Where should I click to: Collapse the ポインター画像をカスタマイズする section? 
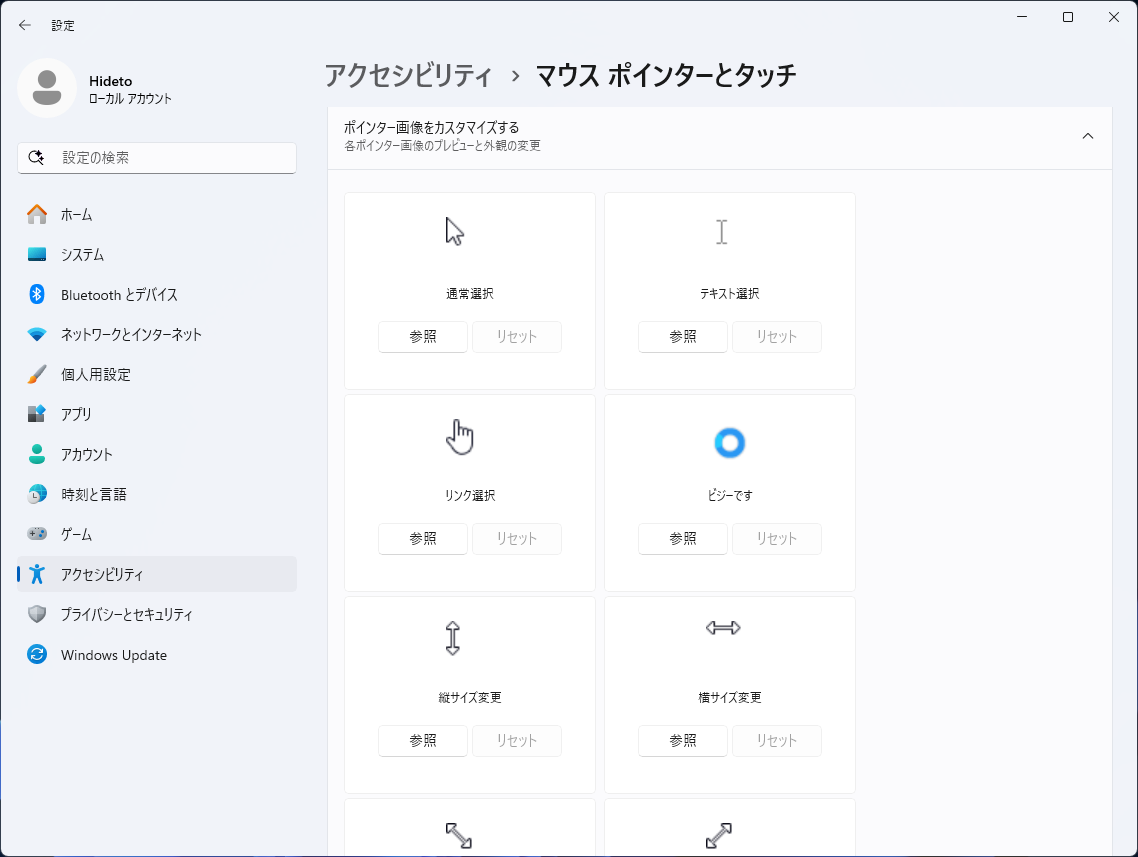click(x=1087, y=135)
